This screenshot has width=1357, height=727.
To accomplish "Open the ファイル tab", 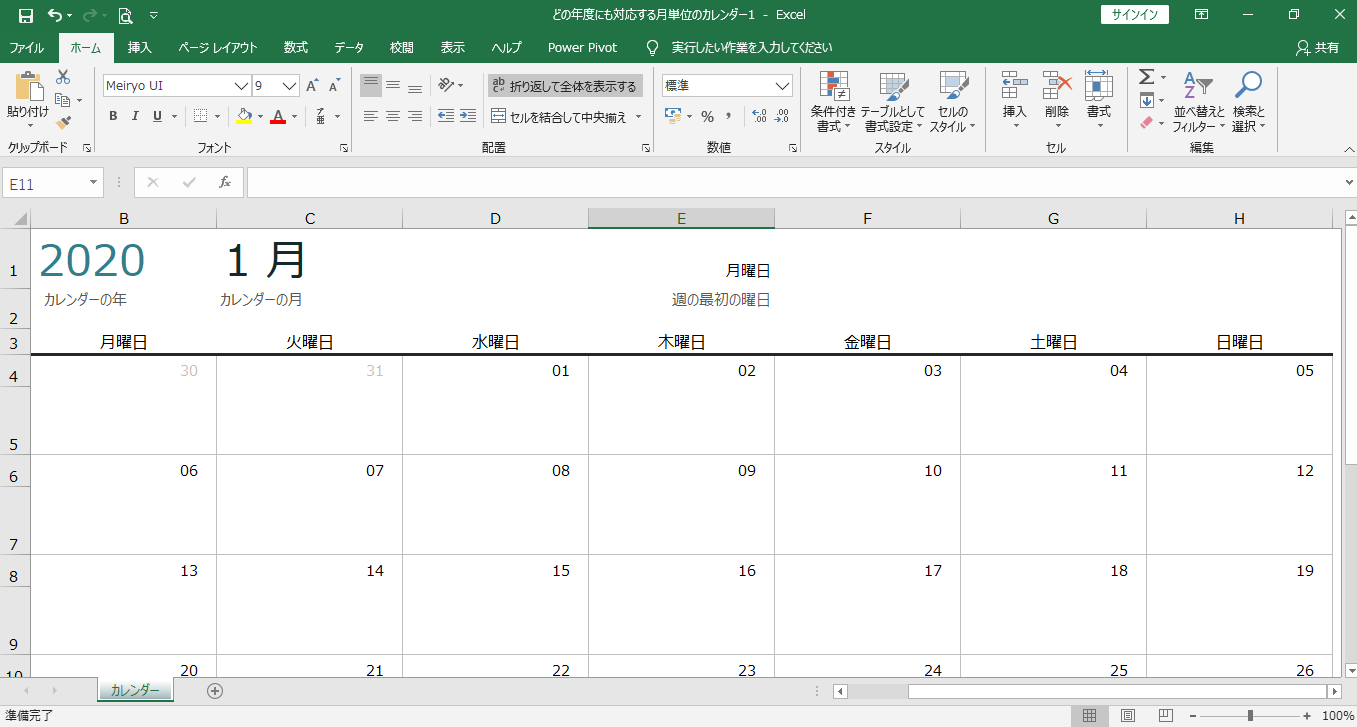I will [x=26, y=47].
